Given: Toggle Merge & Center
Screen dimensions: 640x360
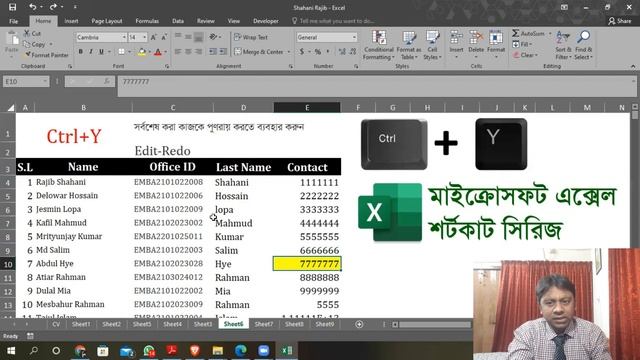Looking at the screenshot, I should coord(259,52).
